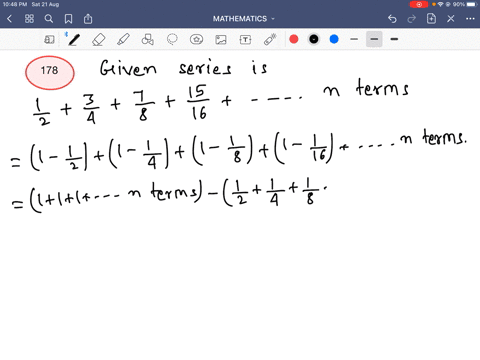Tap the red circled 178 label
The width and height of the screenshot is (480, 360).
coord(50,72)
